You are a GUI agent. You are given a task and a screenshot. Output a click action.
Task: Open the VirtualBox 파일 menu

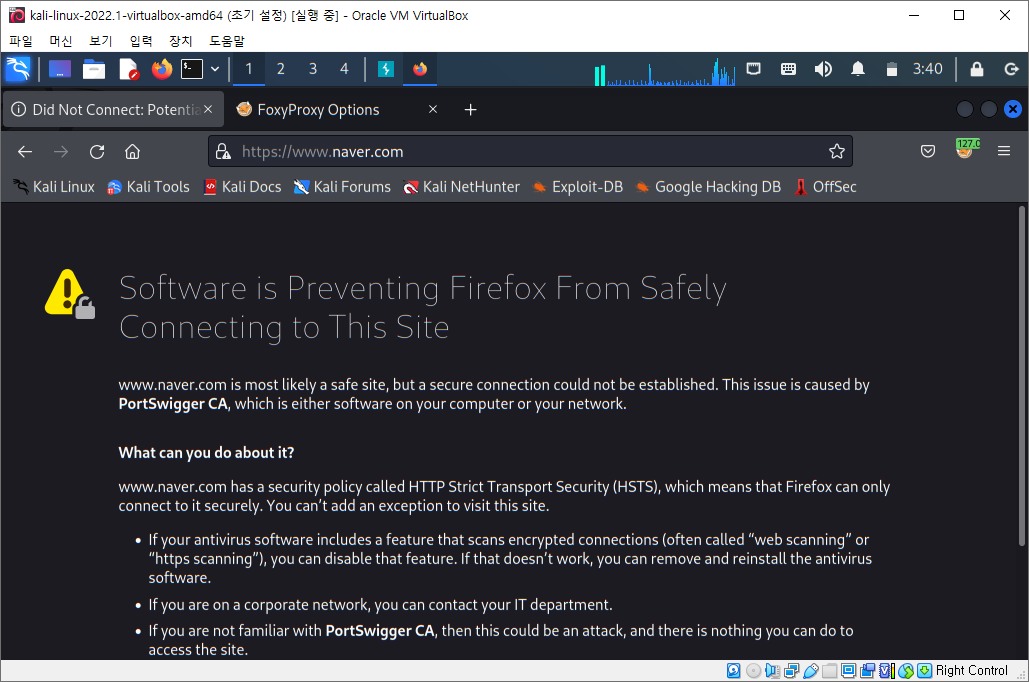click(x=21, y=41)
